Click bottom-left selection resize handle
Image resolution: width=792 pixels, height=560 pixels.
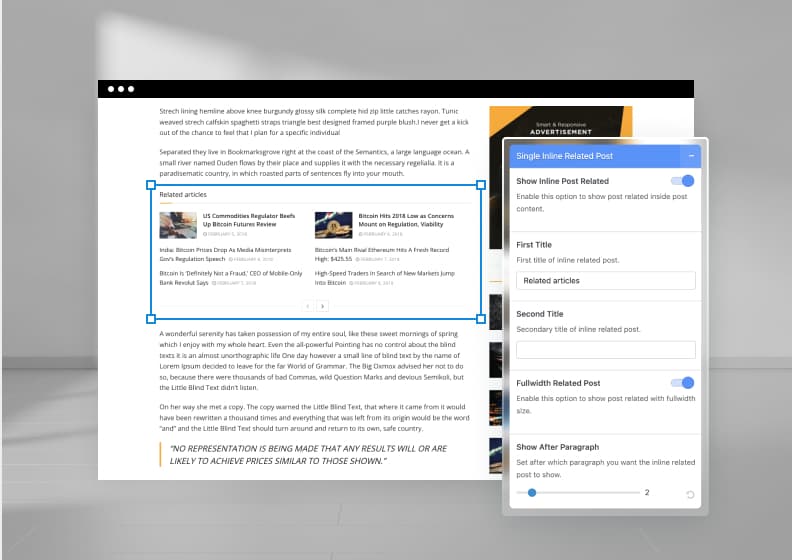click(x=151, y=319)
